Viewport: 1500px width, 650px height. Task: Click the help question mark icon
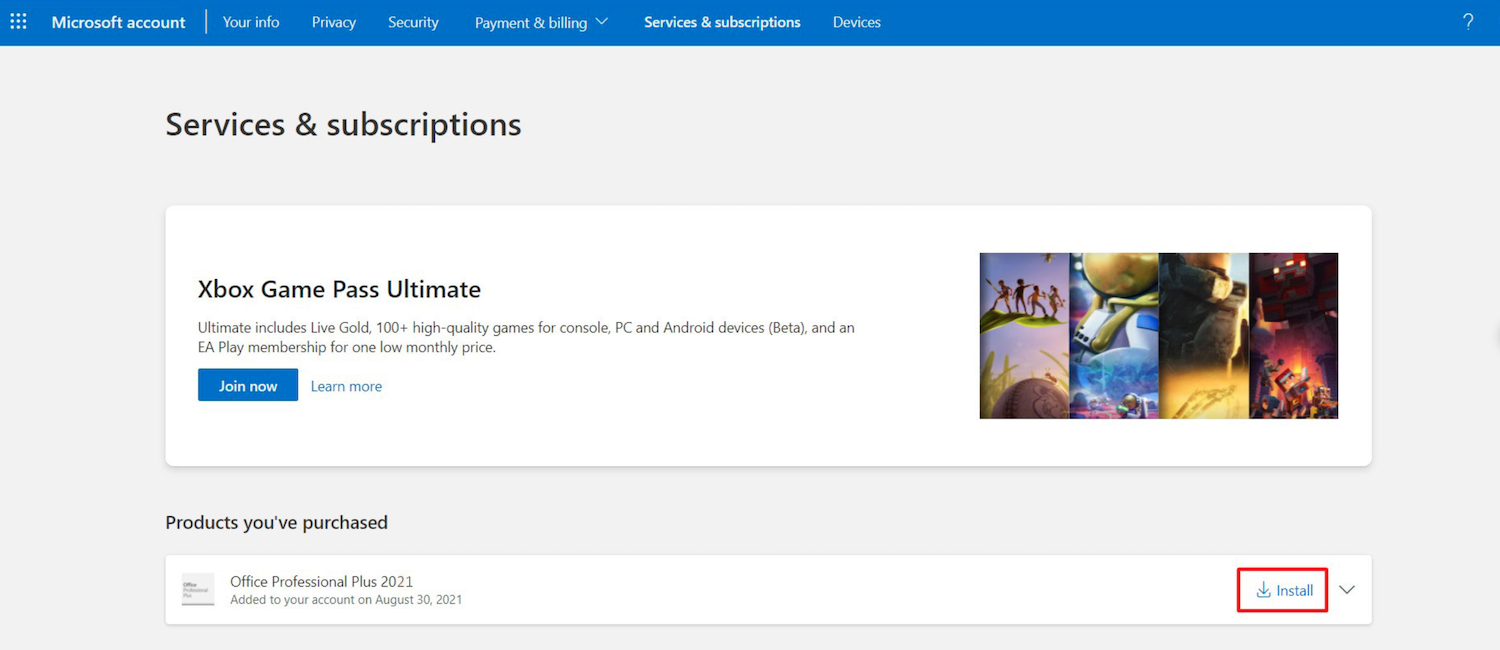[1468, 22]
